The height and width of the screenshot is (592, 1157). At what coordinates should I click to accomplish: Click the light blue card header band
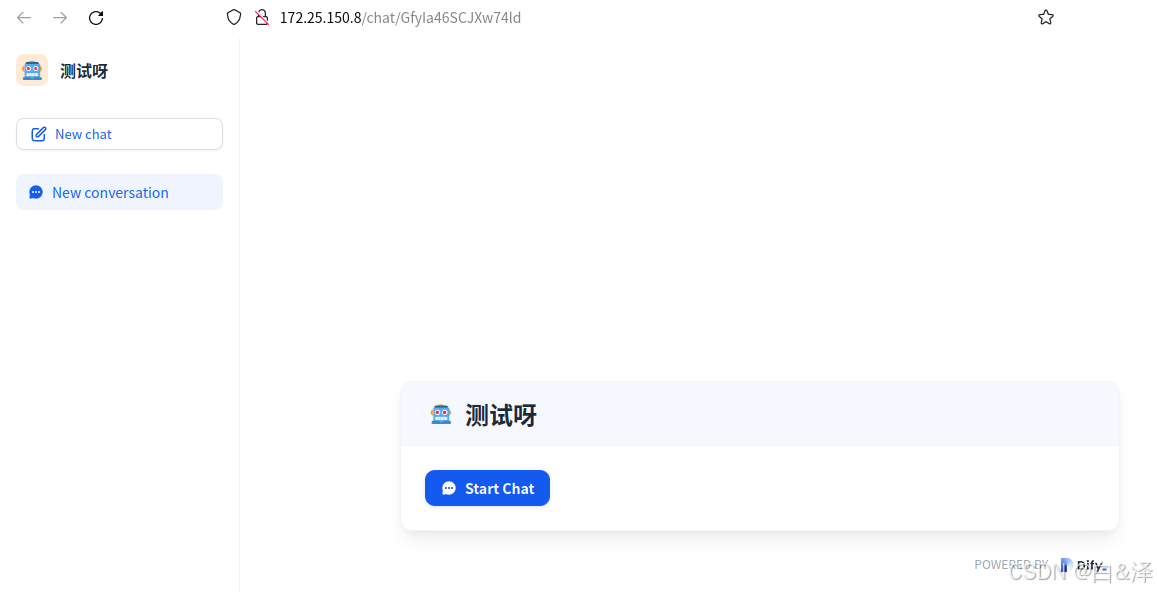point(760,414)
